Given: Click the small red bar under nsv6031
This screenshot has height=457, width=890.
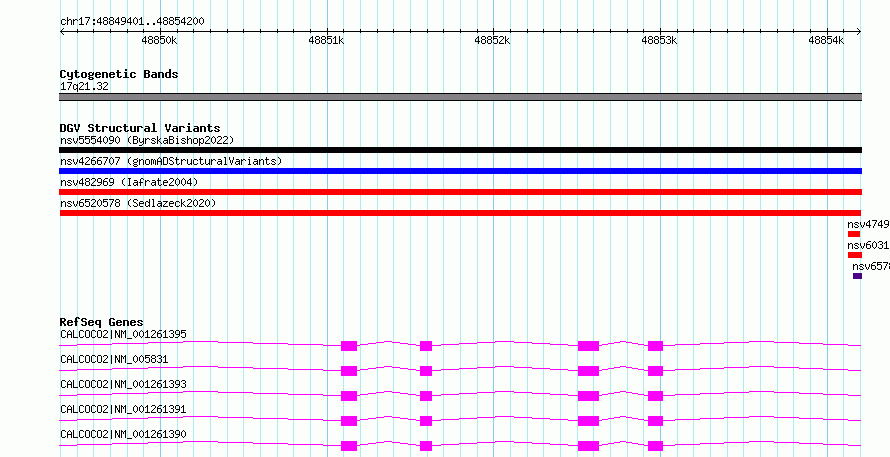Looking at the screenshot, I should coord(855,255).
